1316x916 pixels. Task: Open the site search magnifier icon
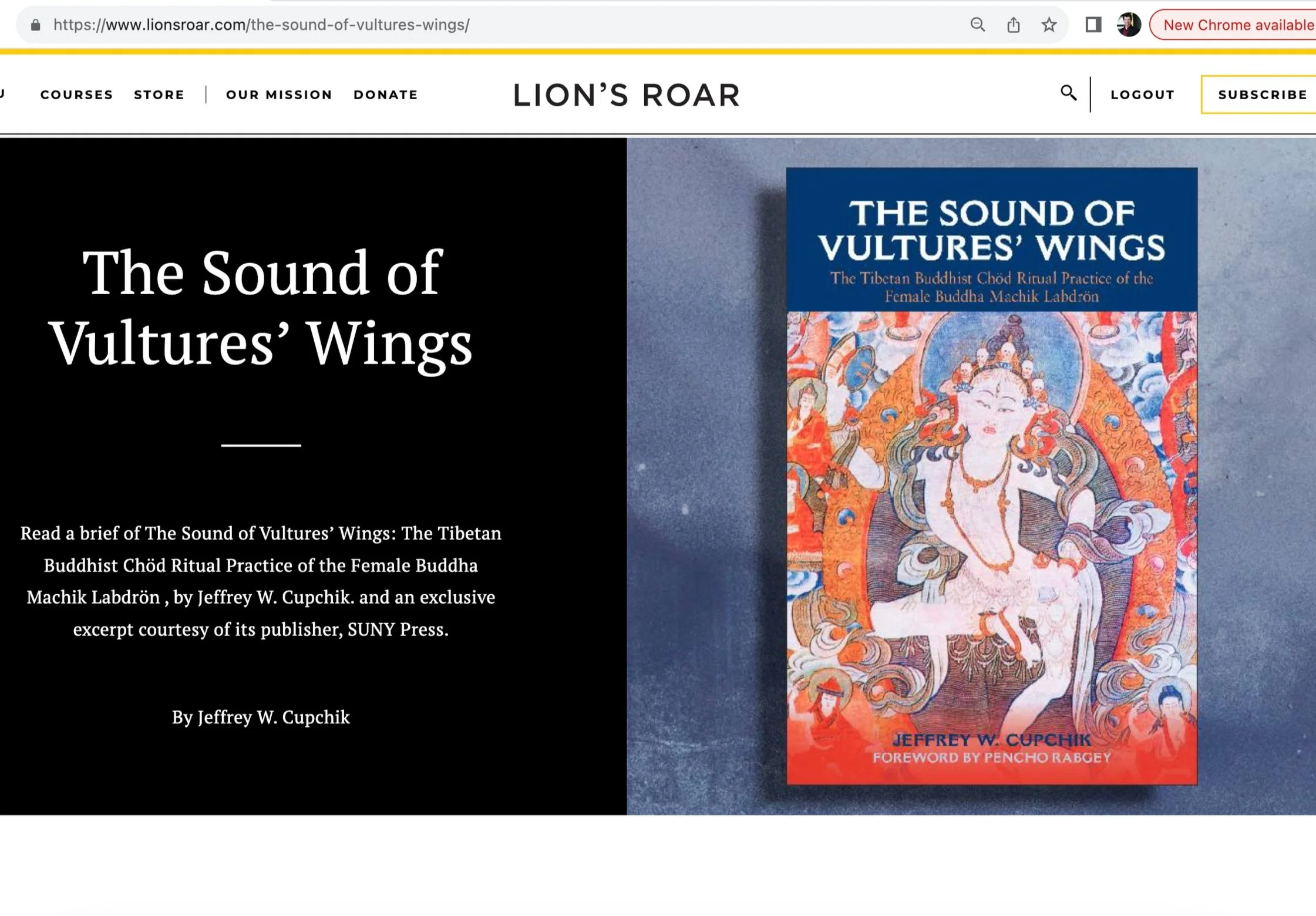[1068, 93]
